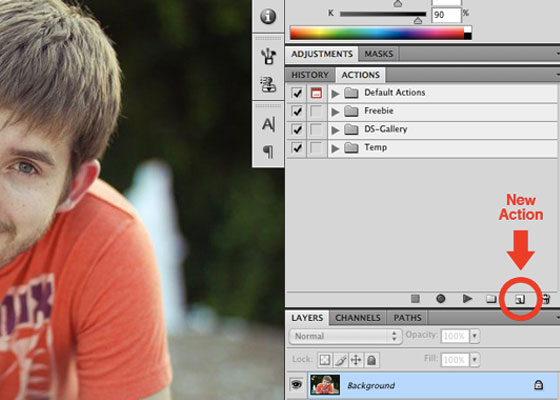Toggle the DS-Gallery set checkmark
This screenshot has width=560, height=400.
297,130
